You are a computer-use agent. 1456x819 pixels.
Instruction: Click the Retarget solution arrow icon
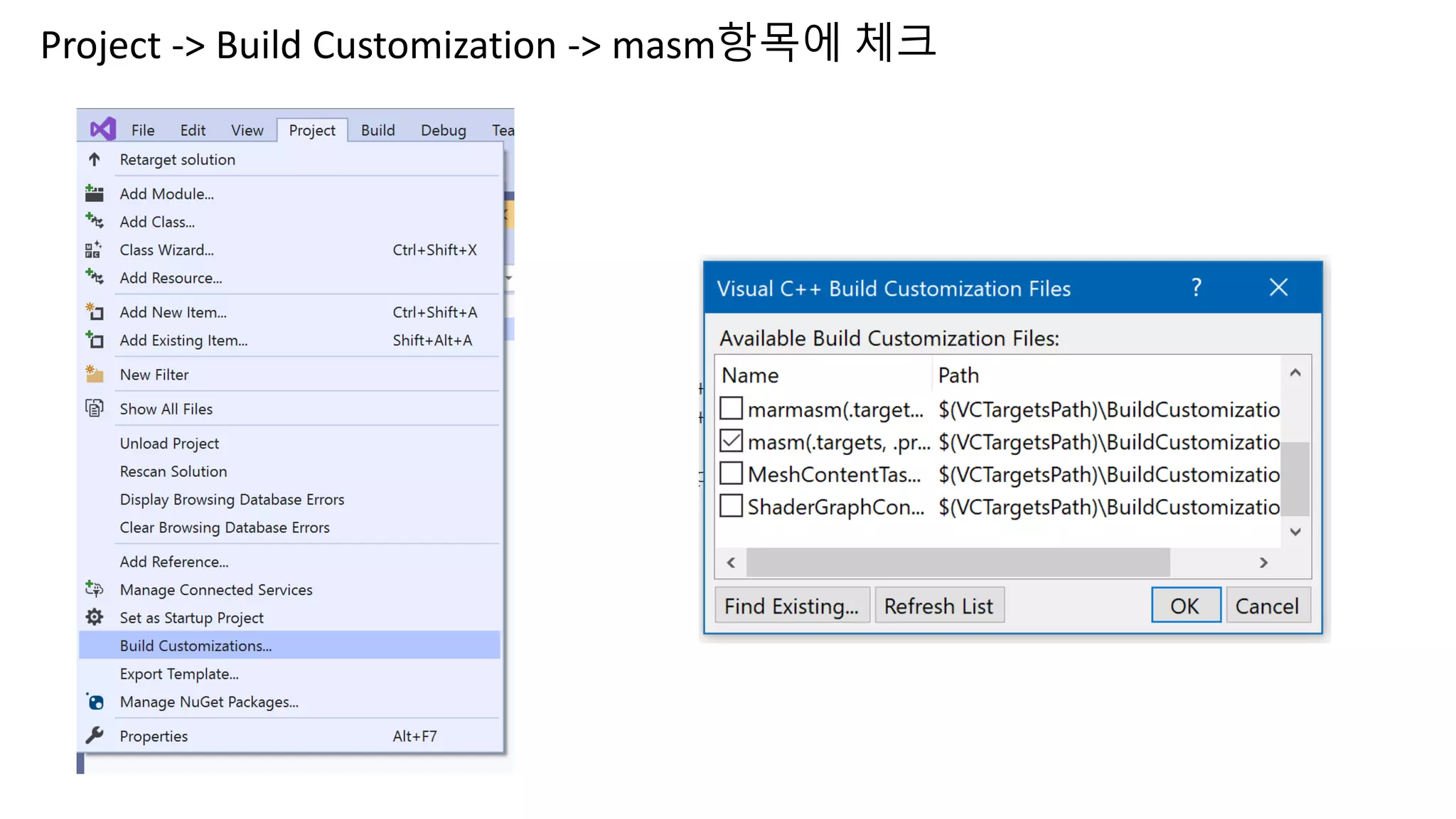tap(94, 159)
